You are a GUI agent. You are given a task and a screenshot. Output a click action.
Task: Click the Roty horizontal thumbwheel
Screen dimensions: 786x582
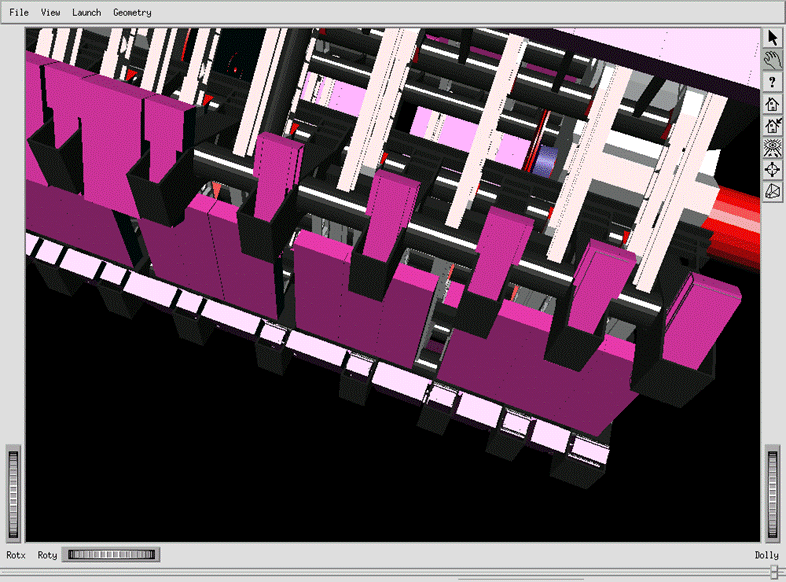(x=112, y=554)
